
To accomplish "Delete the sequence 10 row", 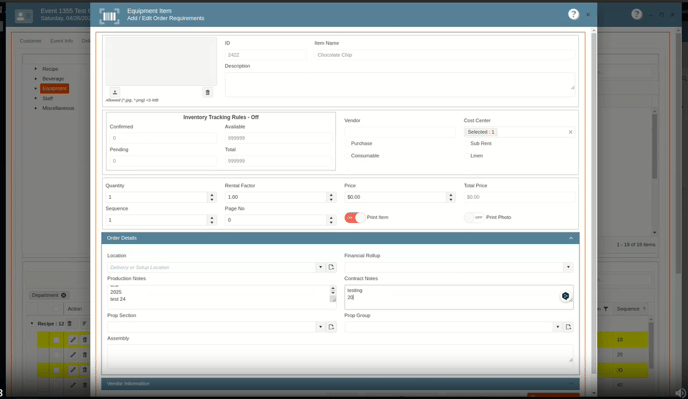I will 85,339.
